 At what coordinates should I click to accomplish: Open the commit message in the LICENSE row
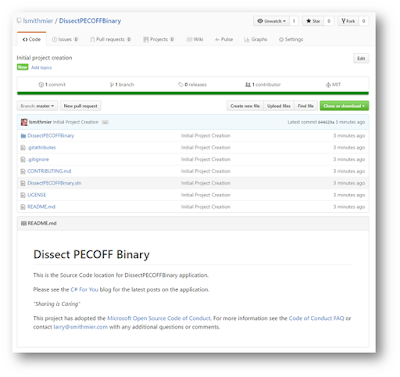point(206,195)
